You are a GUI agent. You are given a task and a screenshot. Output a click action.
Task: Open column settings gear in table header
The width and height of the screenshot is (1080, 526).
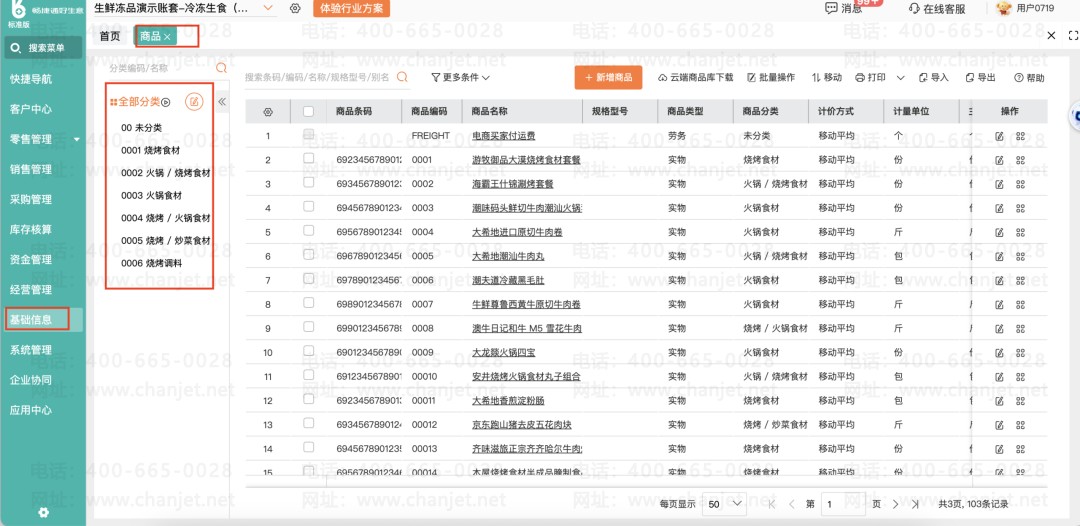click(268, 112)
